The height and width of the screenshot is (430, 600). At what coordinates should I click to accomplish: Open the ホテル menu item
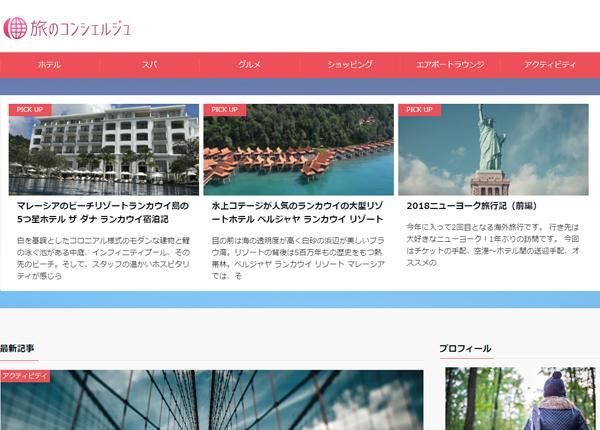(x=49, y=65)
